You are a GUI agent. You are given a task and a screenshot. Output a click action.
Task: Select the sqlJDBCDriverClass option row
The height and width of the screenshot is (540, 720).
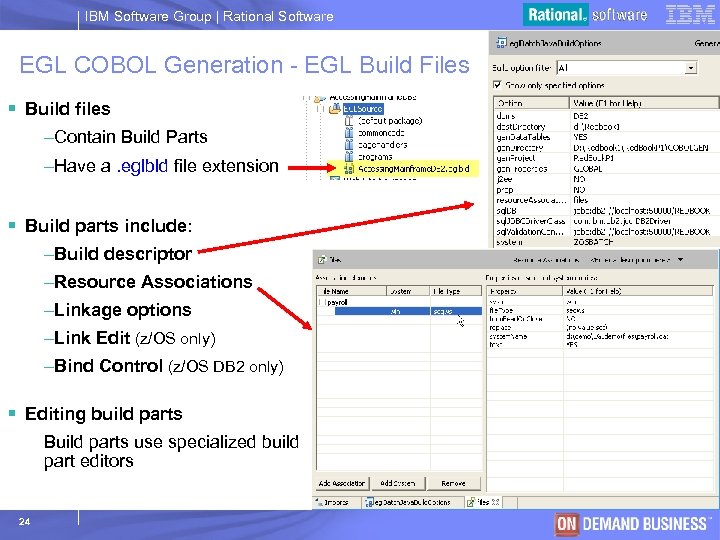606,221
